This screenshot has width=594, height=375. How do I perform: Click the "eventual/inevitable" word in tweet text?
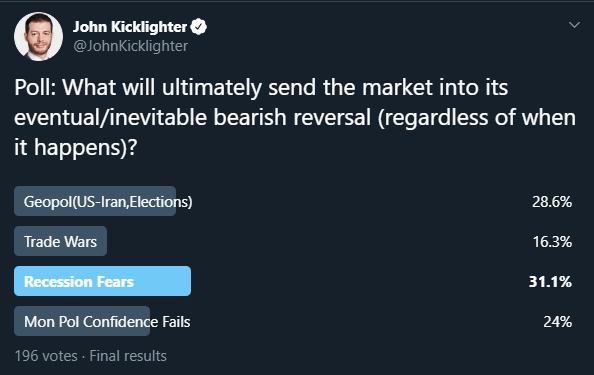[x=111, y=117]
